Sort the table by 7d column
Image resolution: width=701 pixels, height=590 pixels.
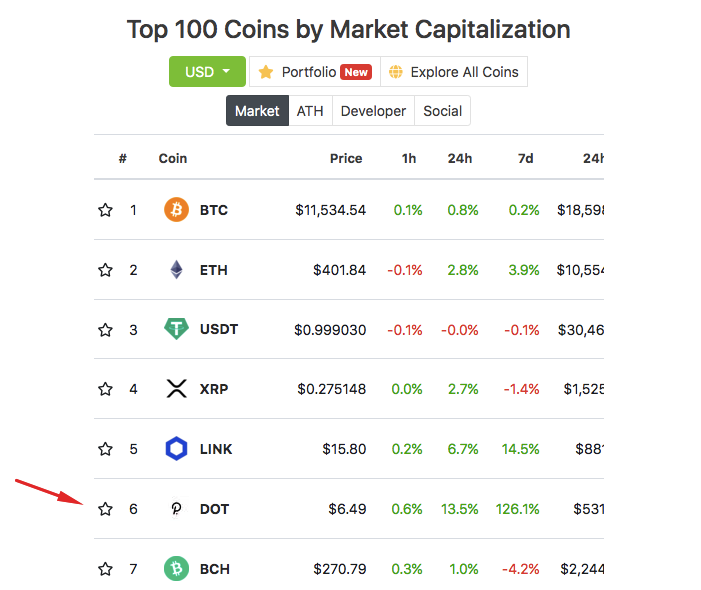526,158
